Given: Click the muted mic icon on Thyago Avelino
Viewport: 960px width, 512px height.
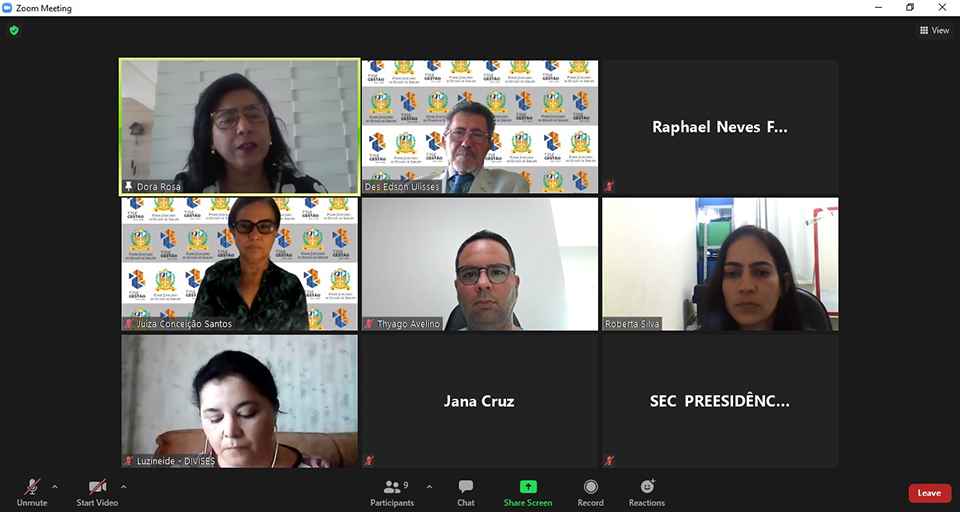Looking at the screenshot, I should (x=369, y=324).
